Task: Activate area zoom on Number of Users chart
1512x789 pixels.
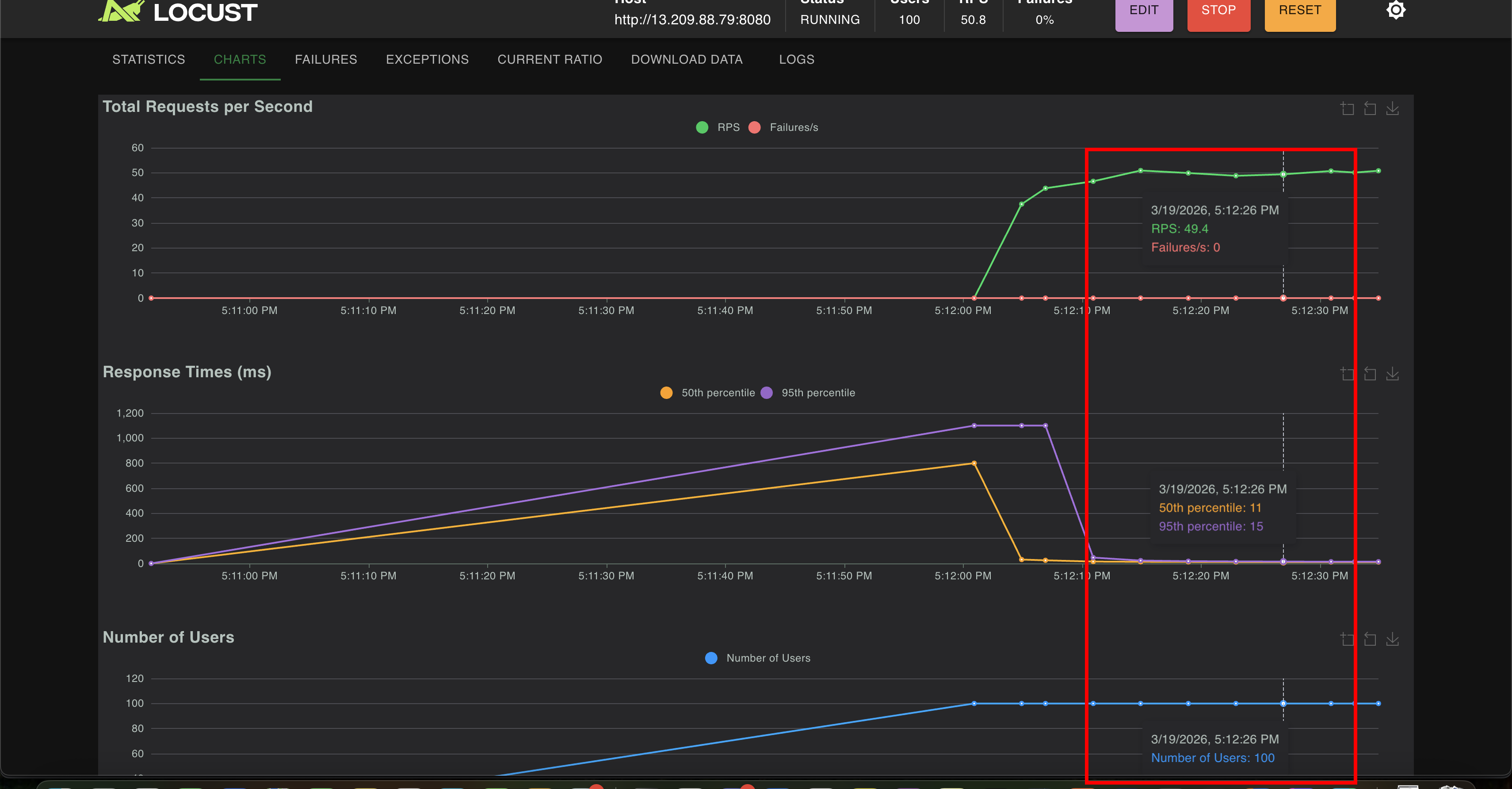Action: (x=1348, y=640)
